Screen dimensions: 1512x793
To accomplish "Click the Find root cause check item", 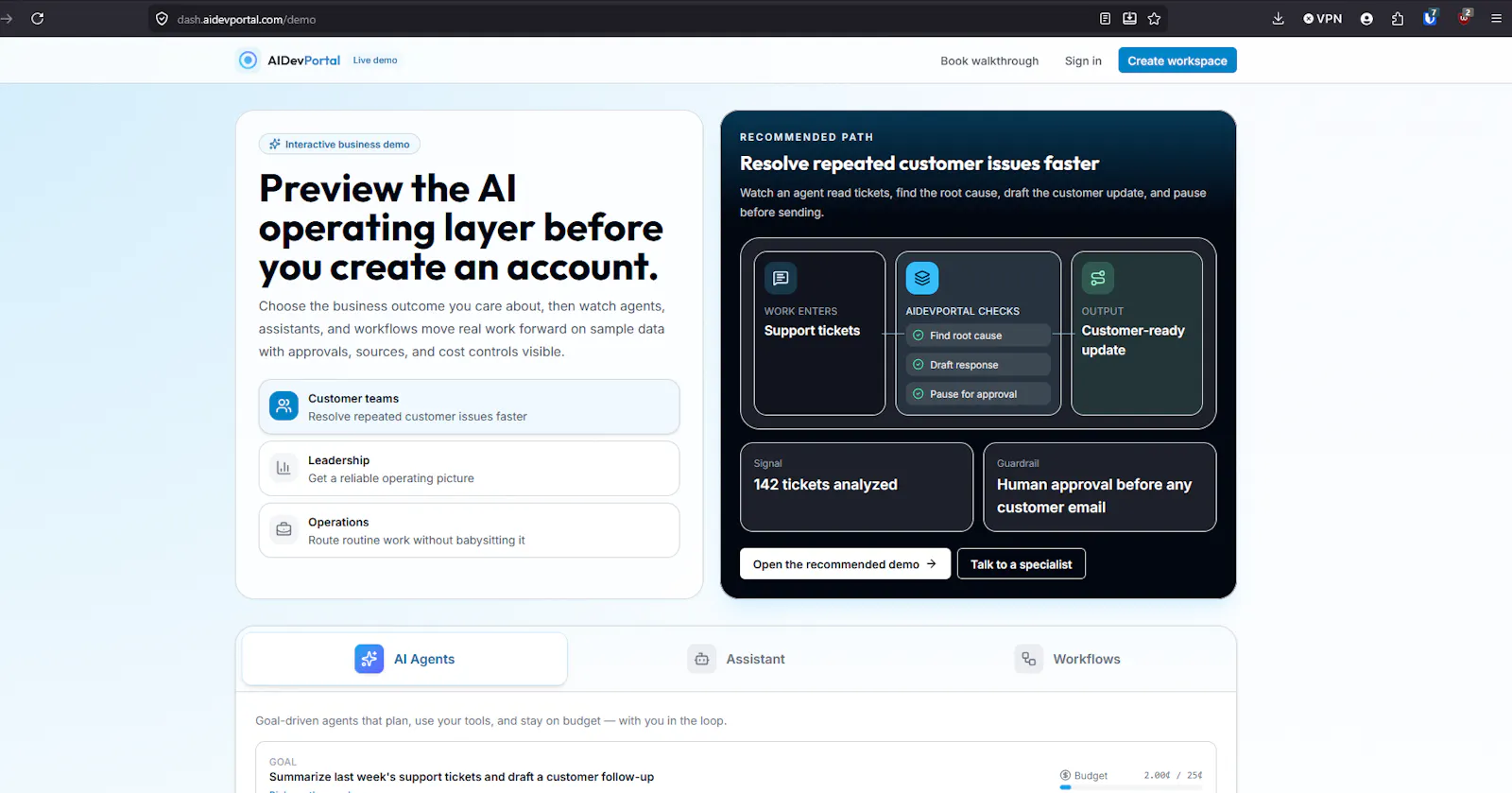I will pyautogui.click(x=978, y=336).
